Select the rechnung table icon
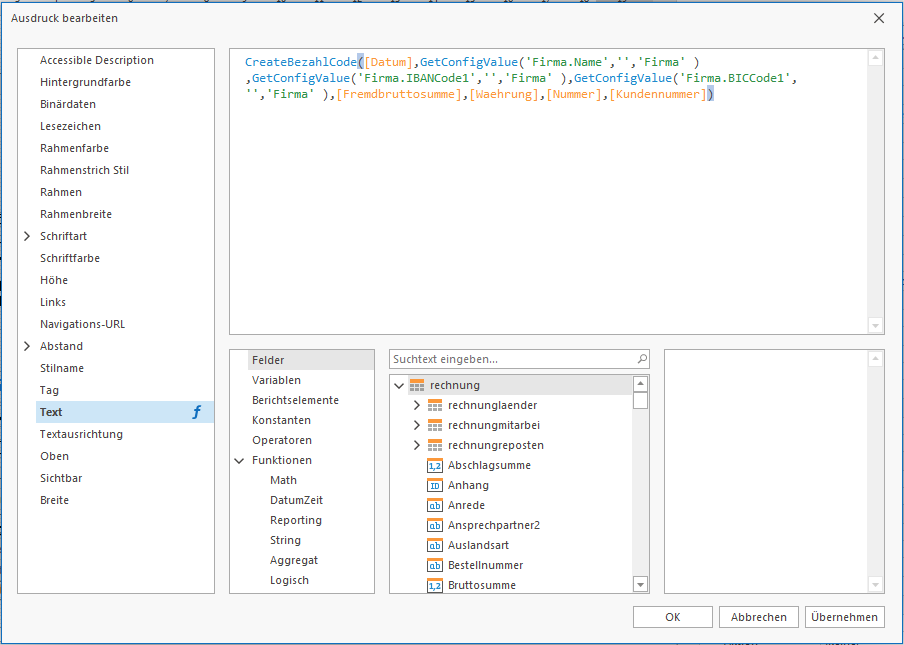 [x=416, y=385]
